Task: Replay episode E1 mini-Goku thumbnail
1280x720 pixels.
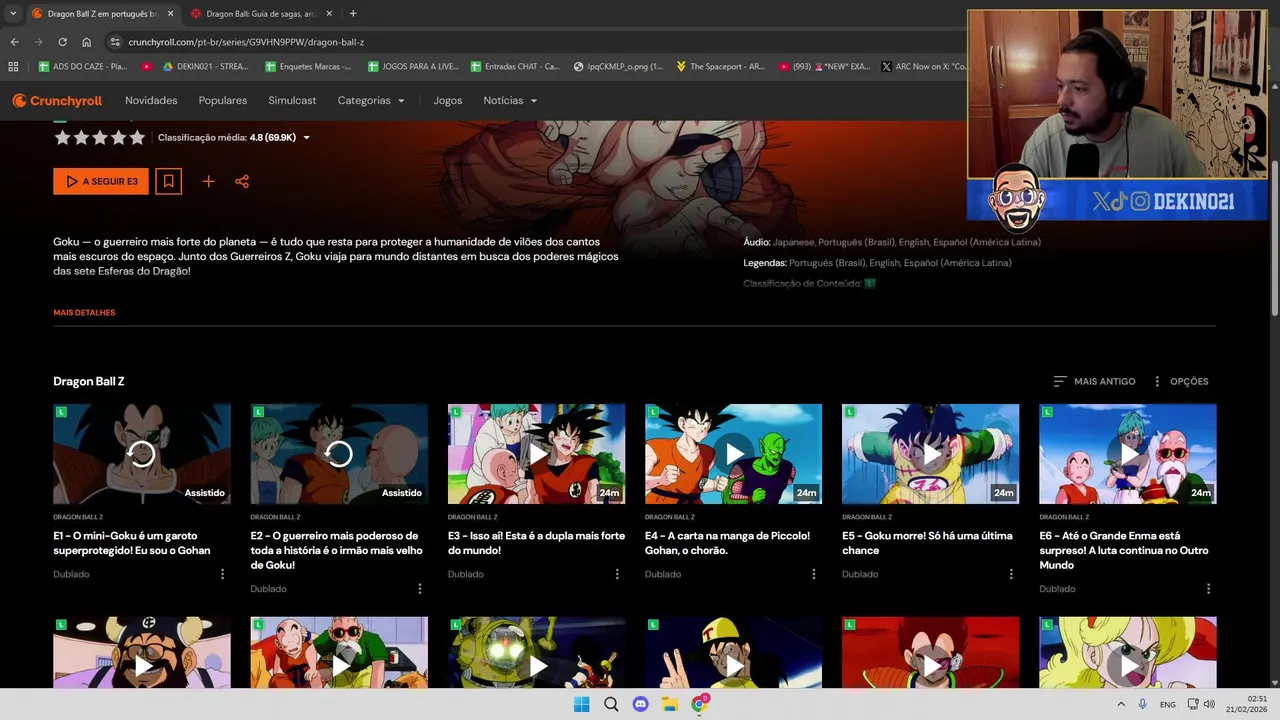Action: coord(141,454)
